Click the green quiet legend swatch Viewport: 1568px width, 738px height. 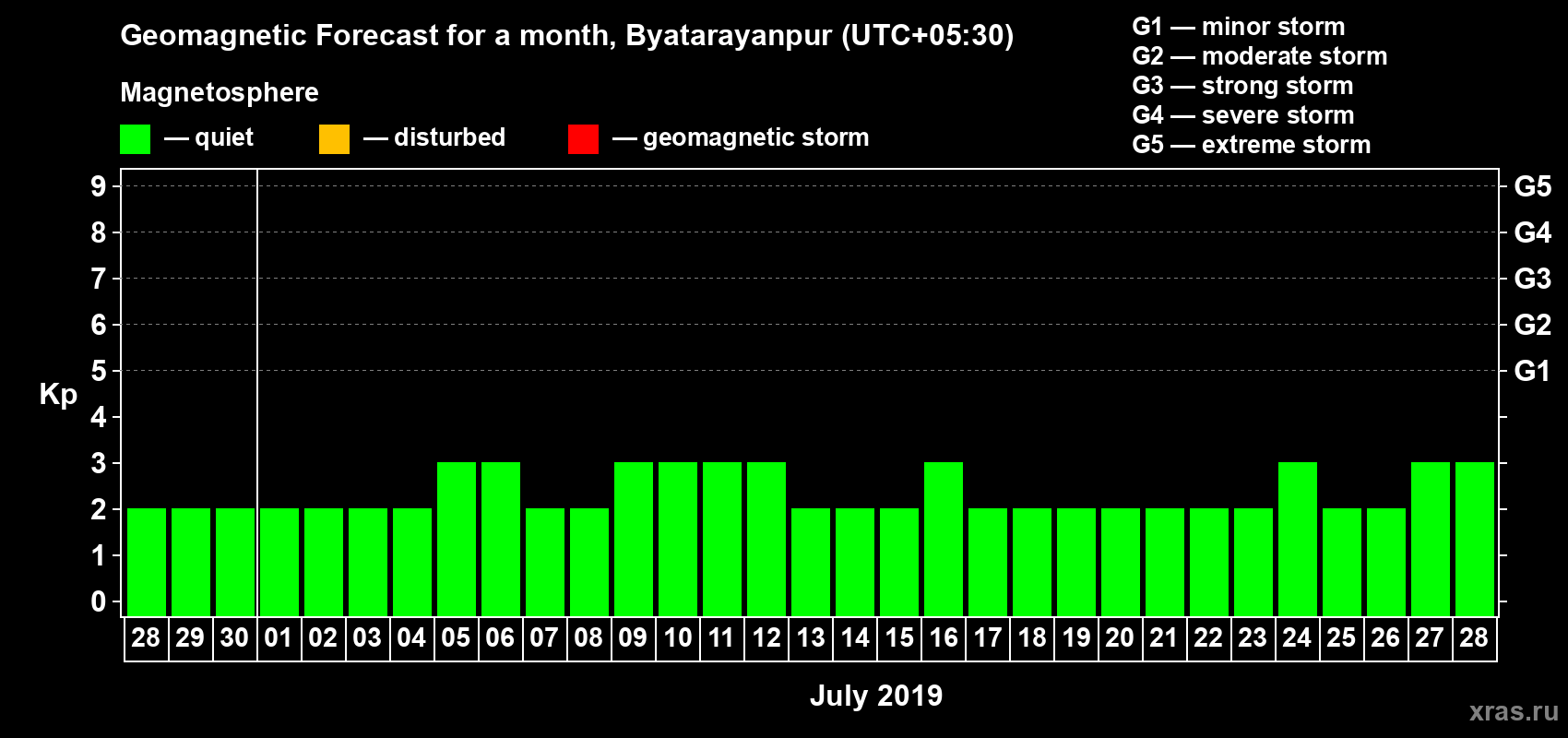coord(135,139)
